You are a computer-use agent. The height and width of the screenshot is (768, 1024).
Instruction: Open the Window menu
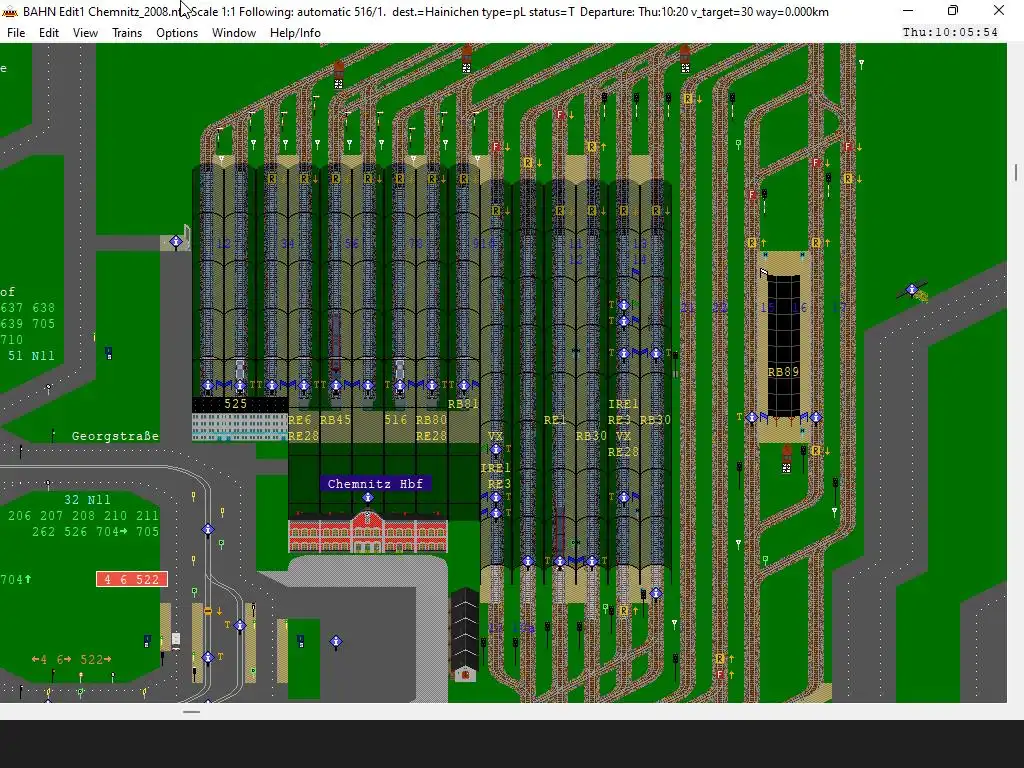(x=234, y=33)
